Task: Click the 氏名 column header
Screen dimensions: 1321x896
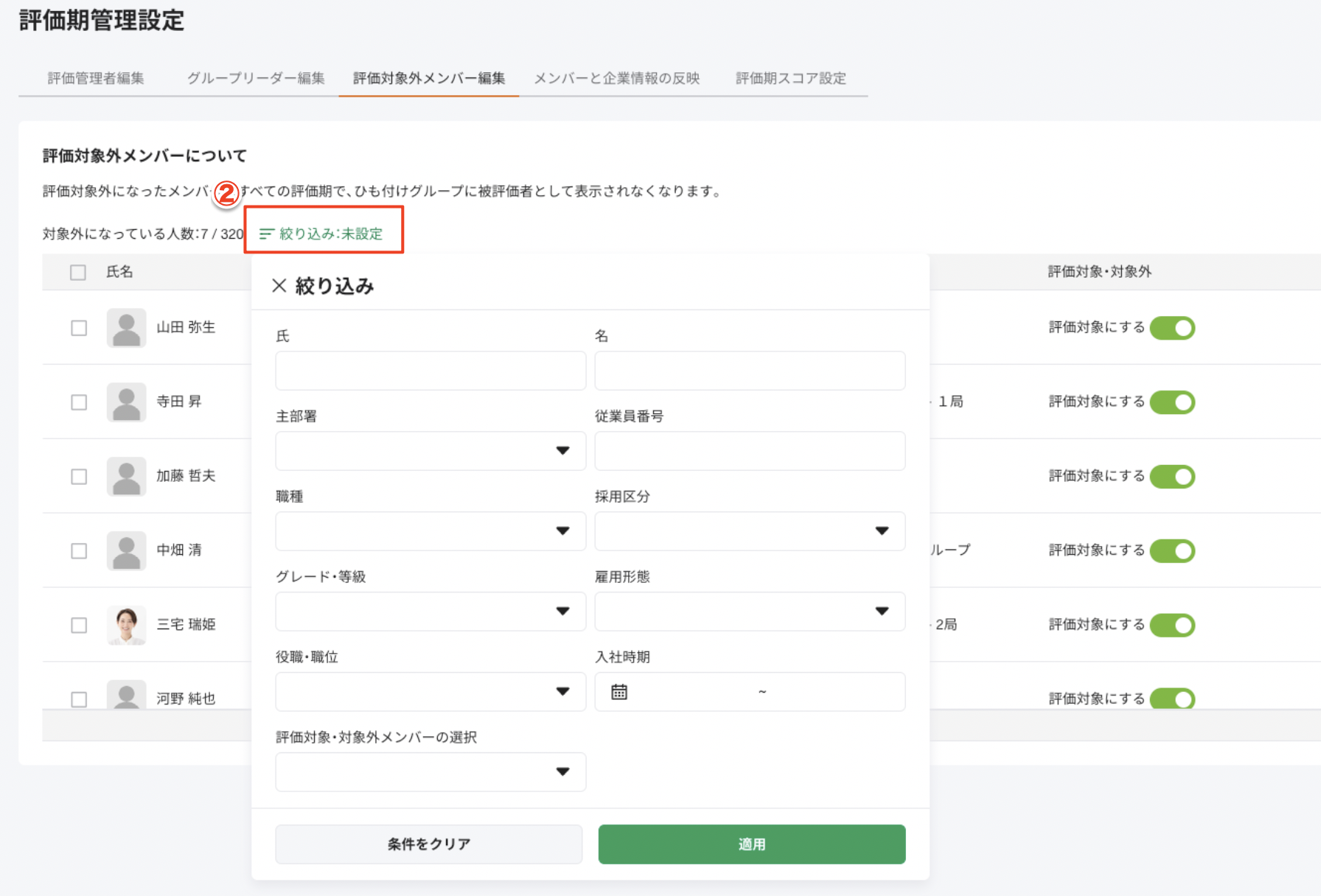Action: [119, 272]
